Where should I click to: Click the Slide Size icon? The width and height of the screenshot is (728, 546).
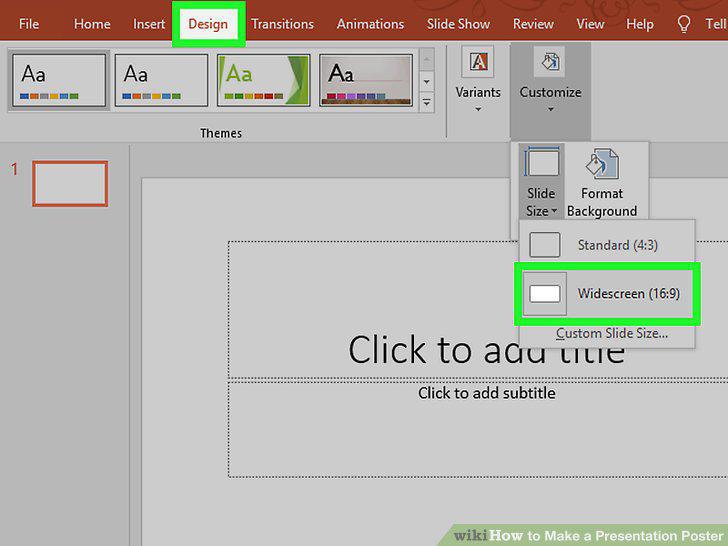pos(541,162)
